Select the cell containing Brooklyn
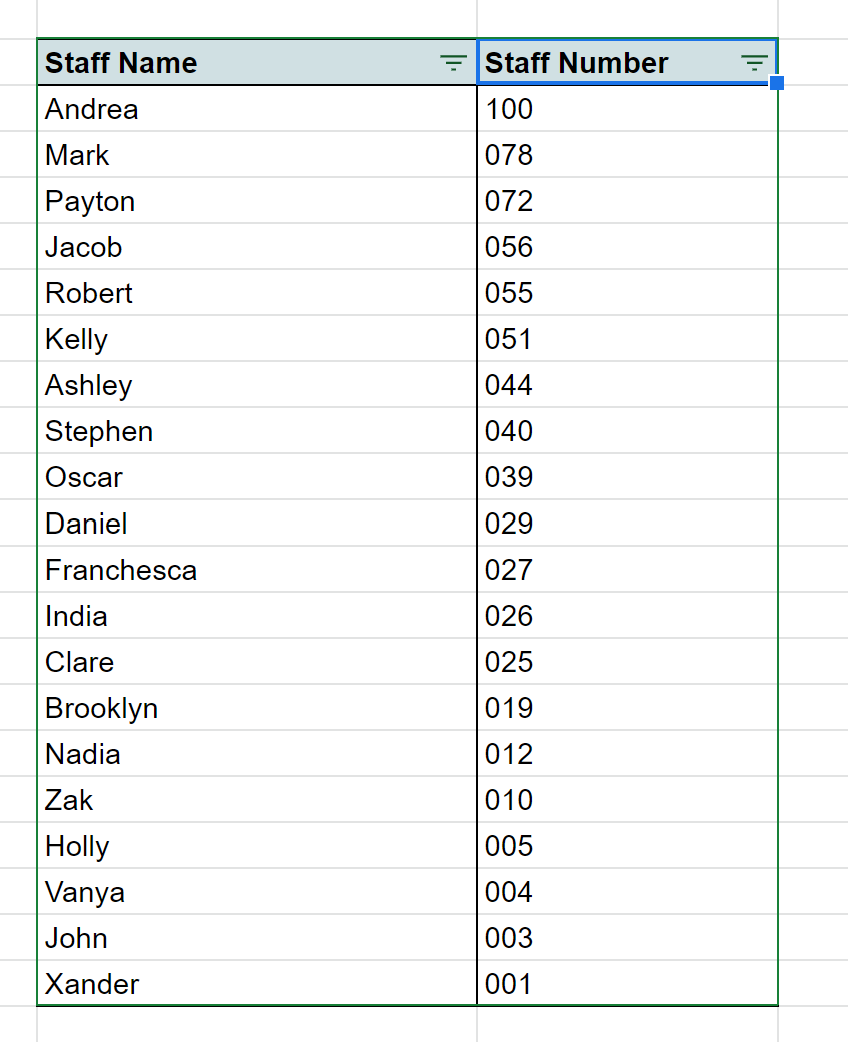The height and width of the screenshot is (1042, 848). 257,708
